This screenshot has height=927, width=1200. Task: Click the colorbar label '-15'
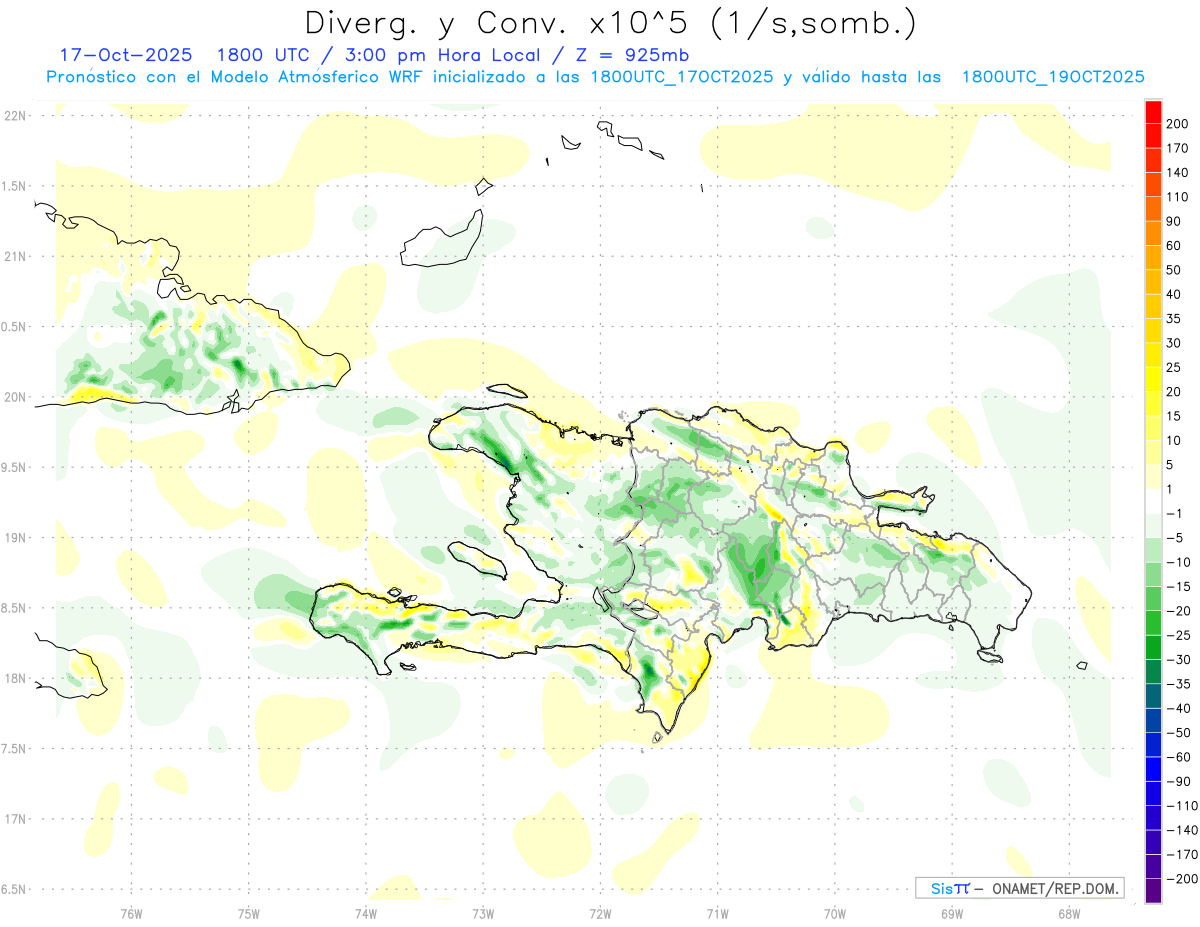click(1178, 586)
